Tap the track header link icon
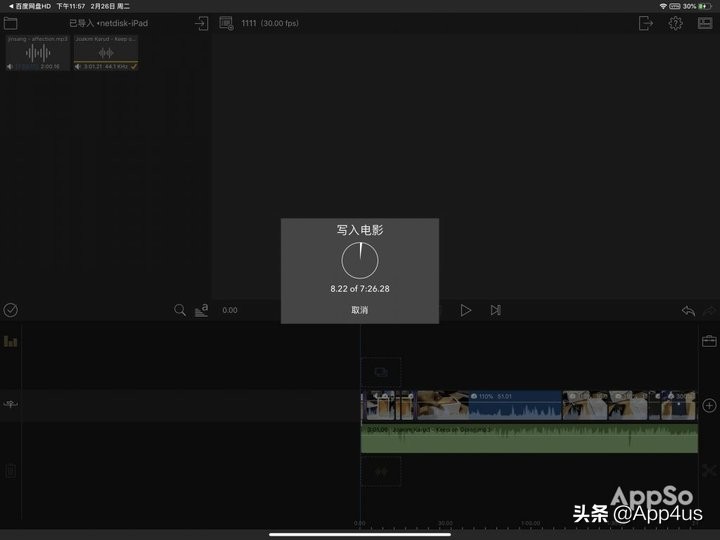The width and height of the screenshot is (720, 540). point(11,404)
